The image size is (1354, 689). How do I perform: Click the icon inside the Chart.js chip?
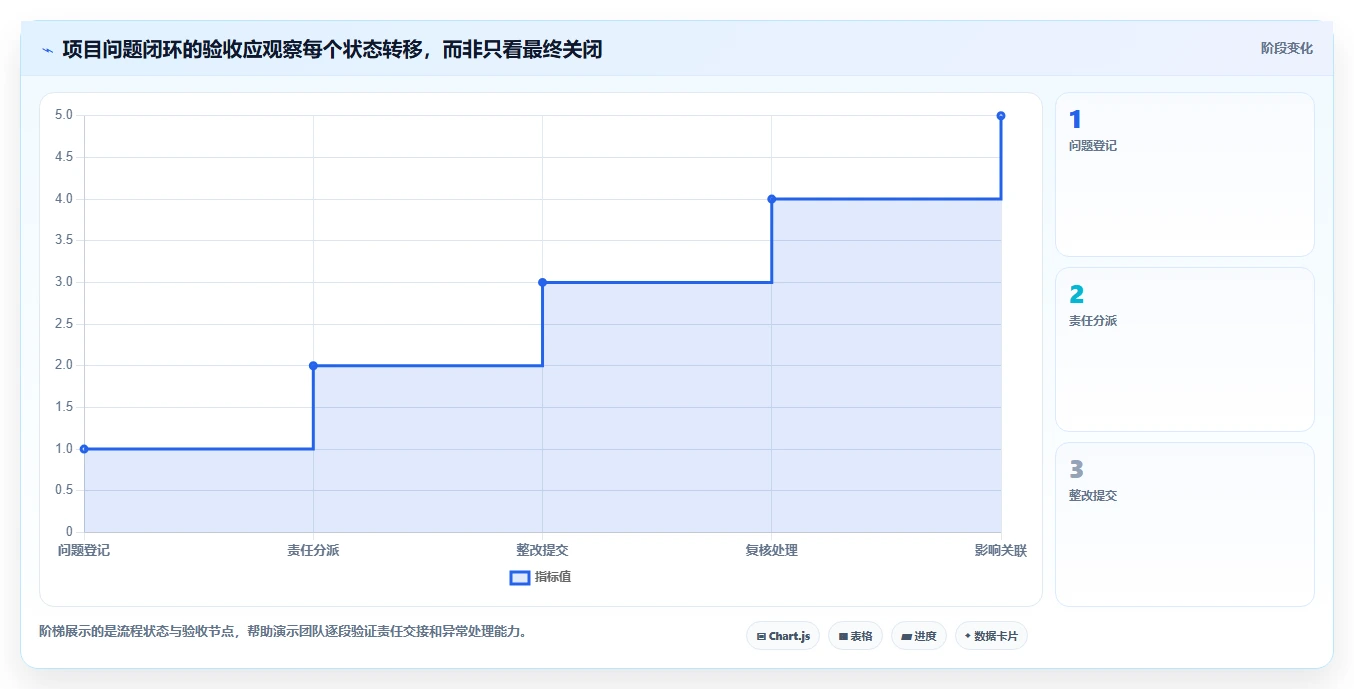tap(761, 636)
